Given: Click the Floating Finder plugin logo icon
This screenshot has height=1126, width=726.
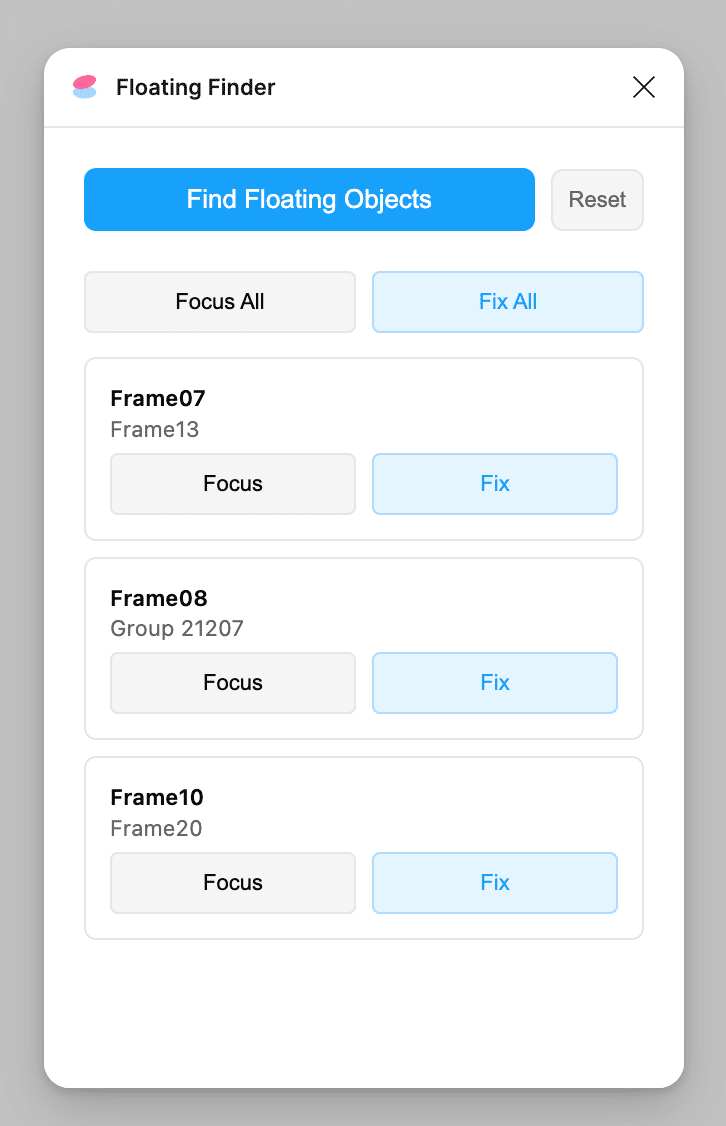Looking at the screenshot, I should click(84, 87).
